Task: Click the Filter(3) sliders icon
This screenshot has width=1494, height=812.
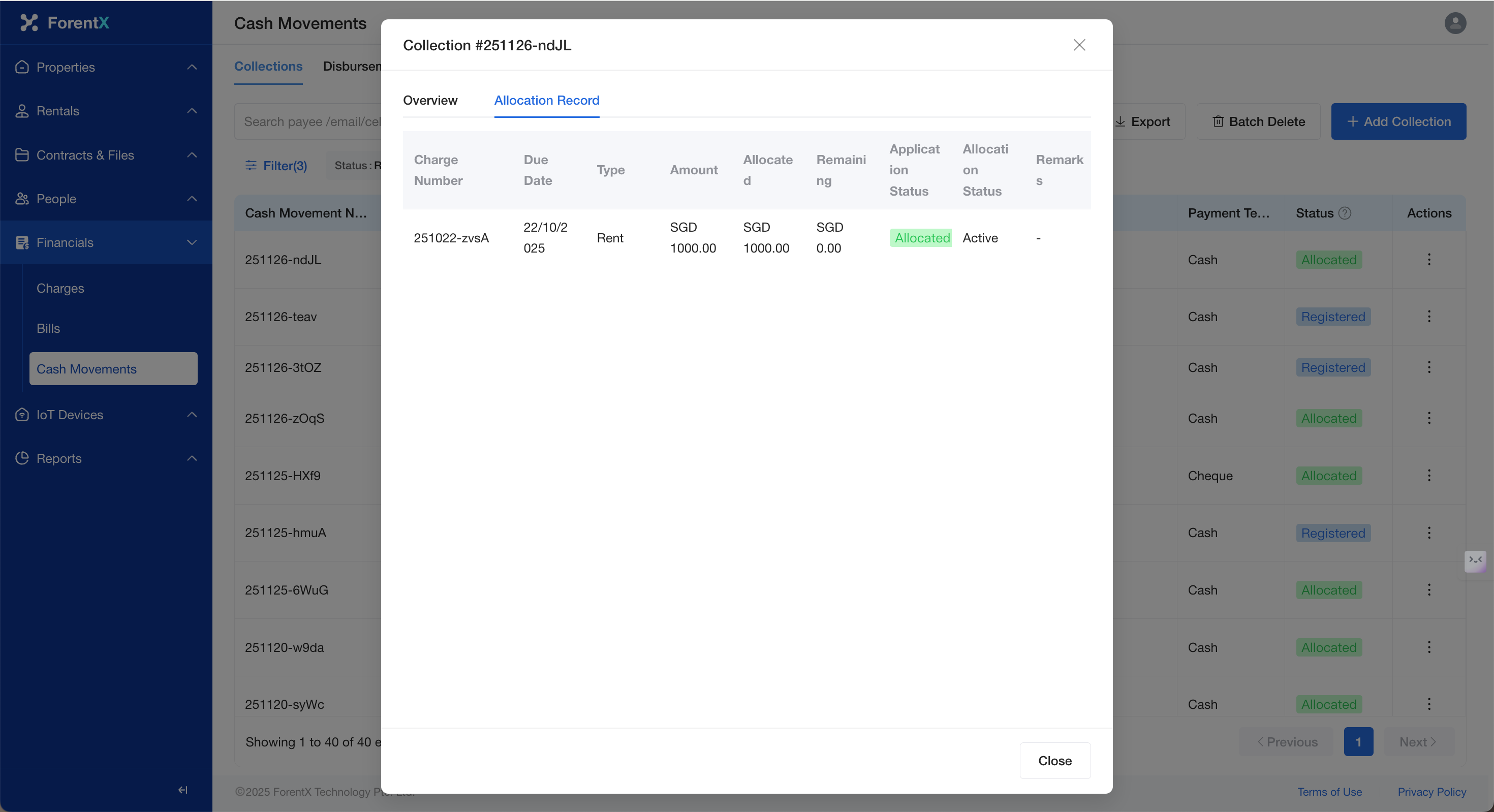Action: [x=251, y=166]
